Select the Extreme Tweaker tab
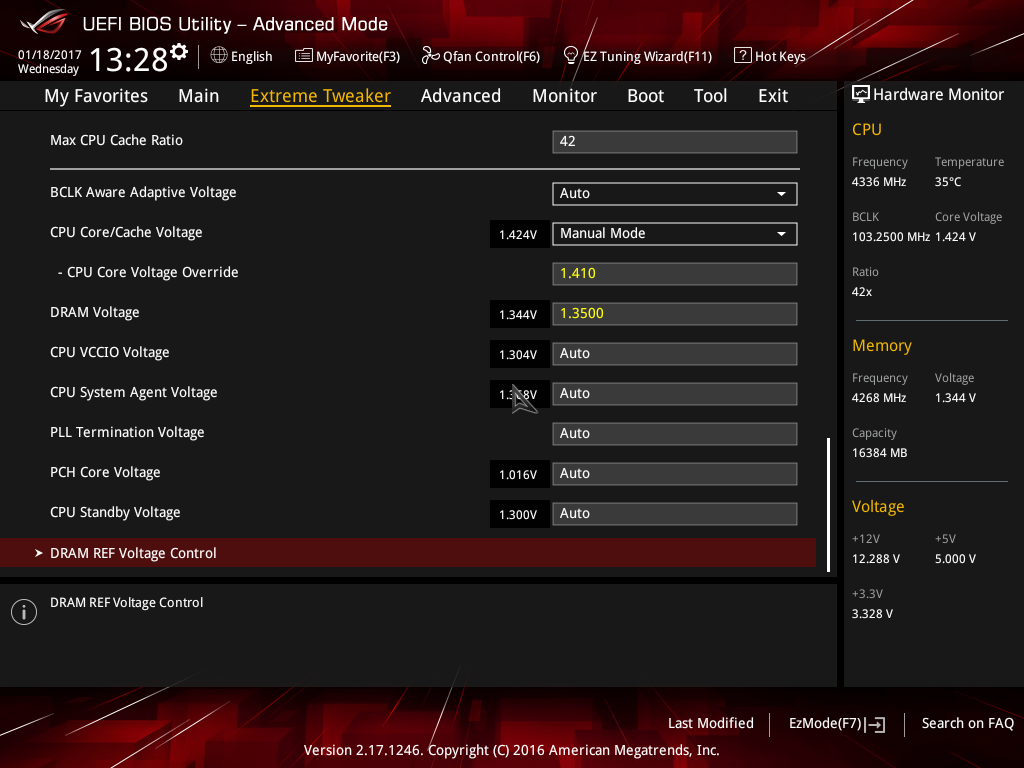Screen dimensions: 1024x768 (321, 96)
